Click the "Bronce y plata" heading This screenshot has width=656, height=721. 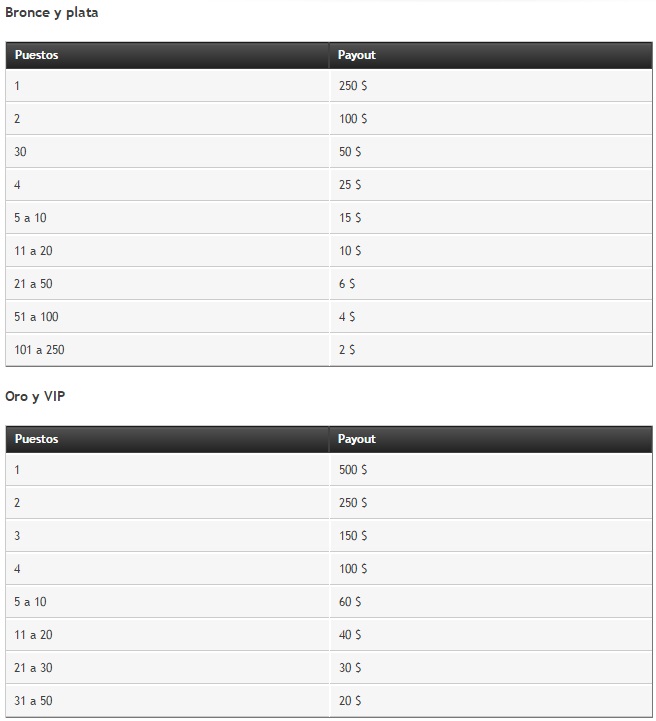point(52,13)
